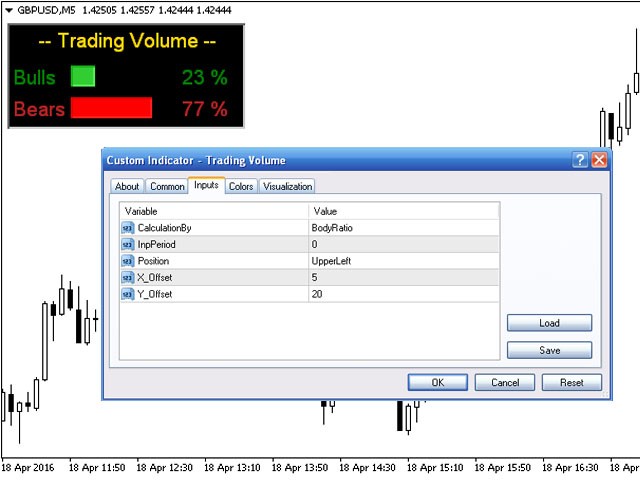Click the GBPUSD,M5 chart title text
This screenshot has width=640, height=480.
(46, 10)
